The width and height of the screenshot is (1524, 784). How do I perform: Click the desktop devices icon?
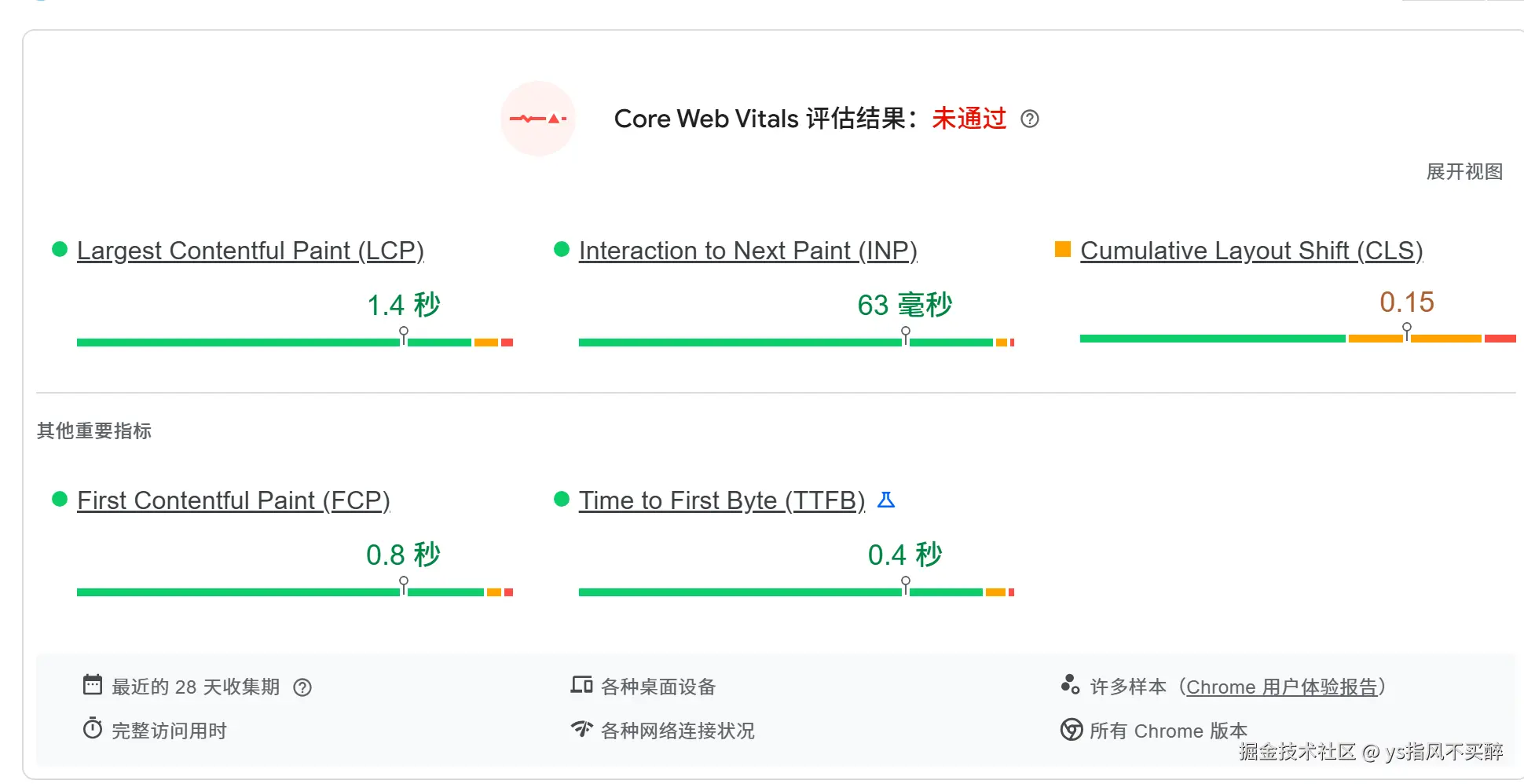[581, 685]
